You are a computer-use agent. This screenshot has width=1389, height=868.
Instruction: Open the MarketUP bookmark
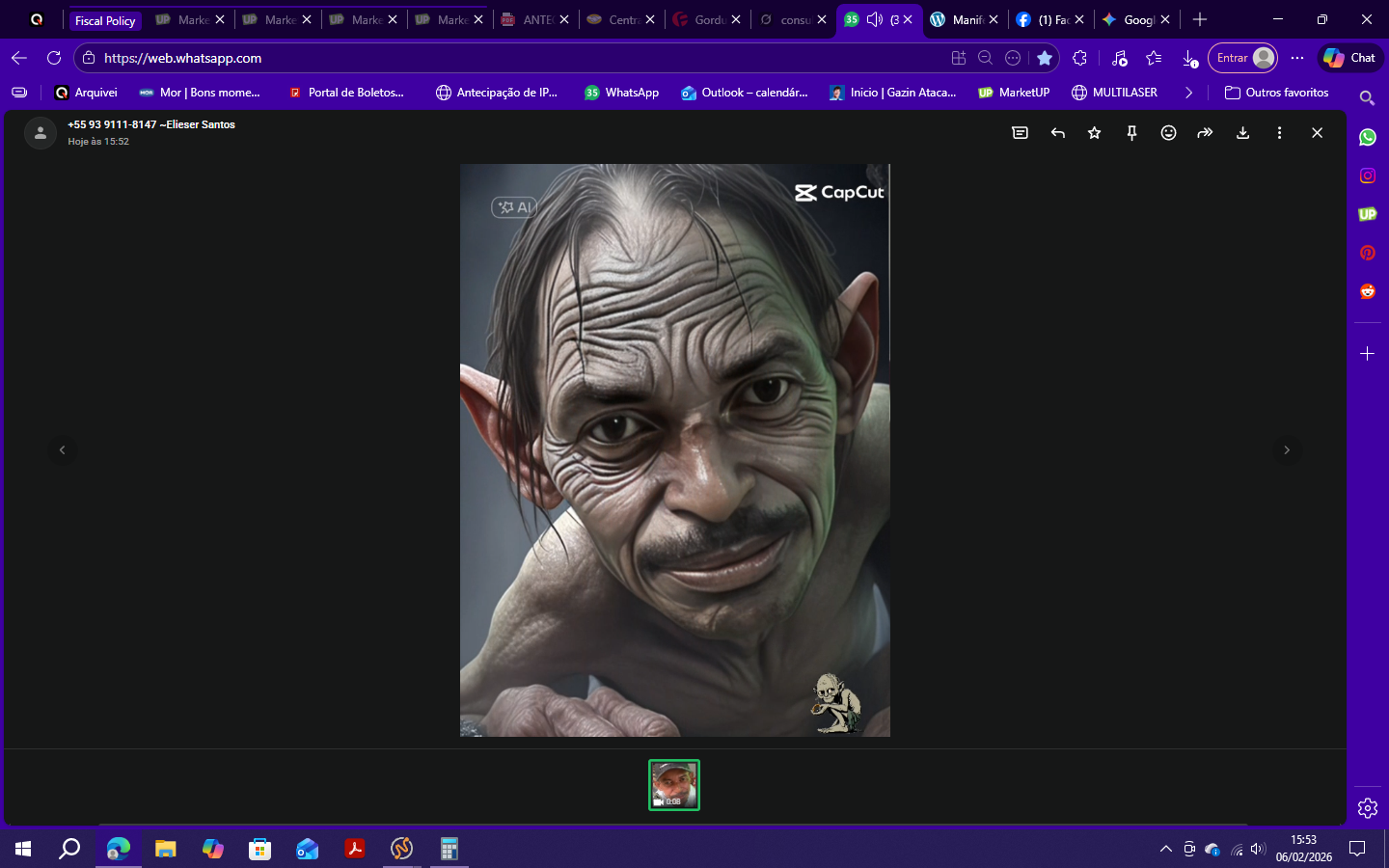coord(1014,93)
